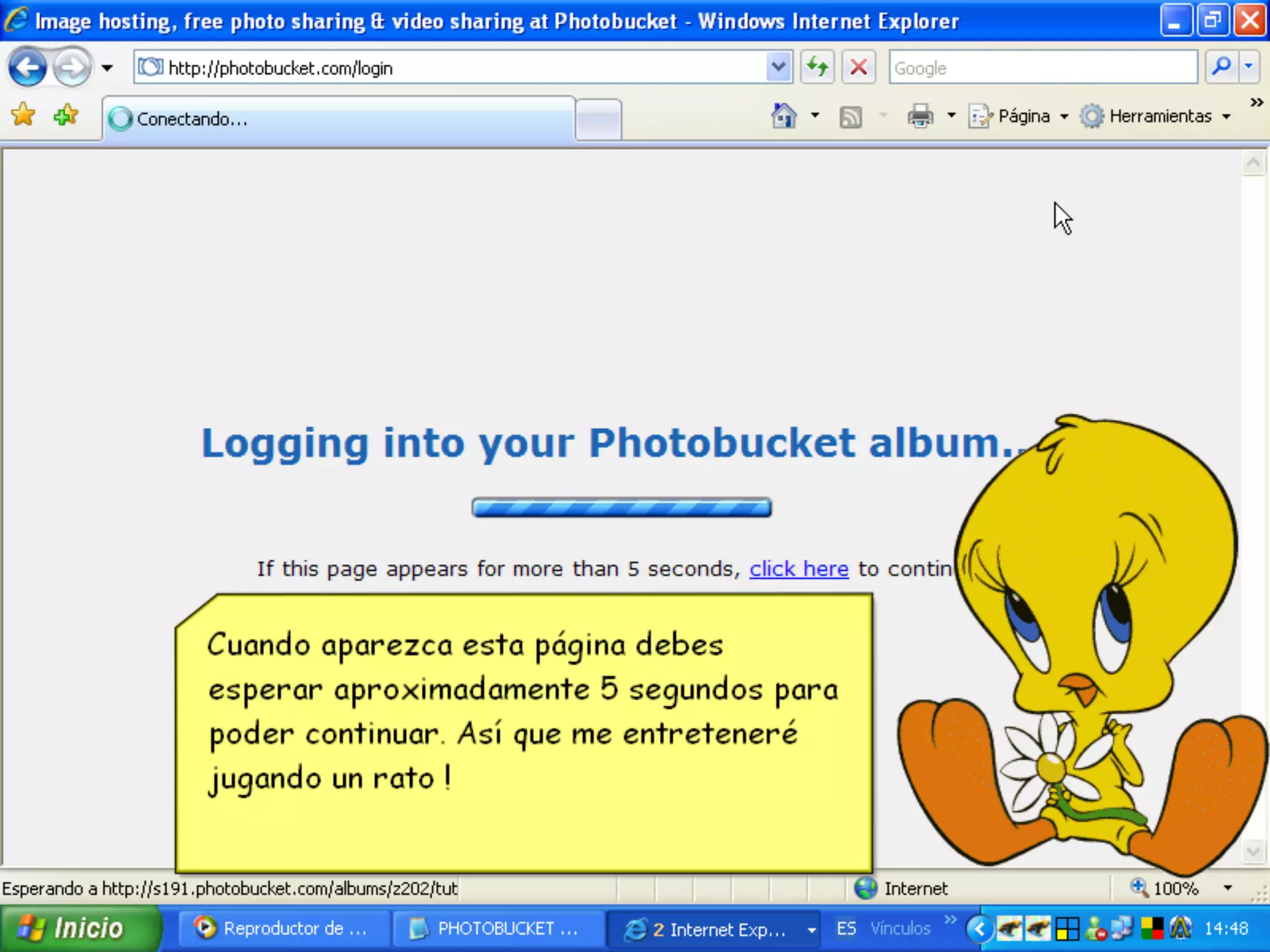Click the search magnifier icon
Image resolution: width=1270 pixels, height=952 pixels.
tap(1220, 67)
